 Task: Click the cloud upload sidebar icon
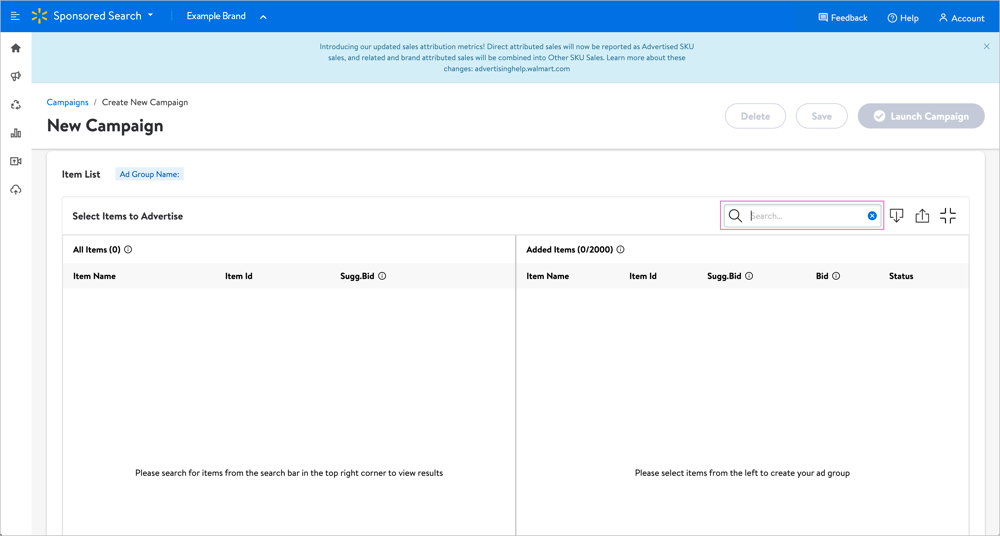pos(16,189)
